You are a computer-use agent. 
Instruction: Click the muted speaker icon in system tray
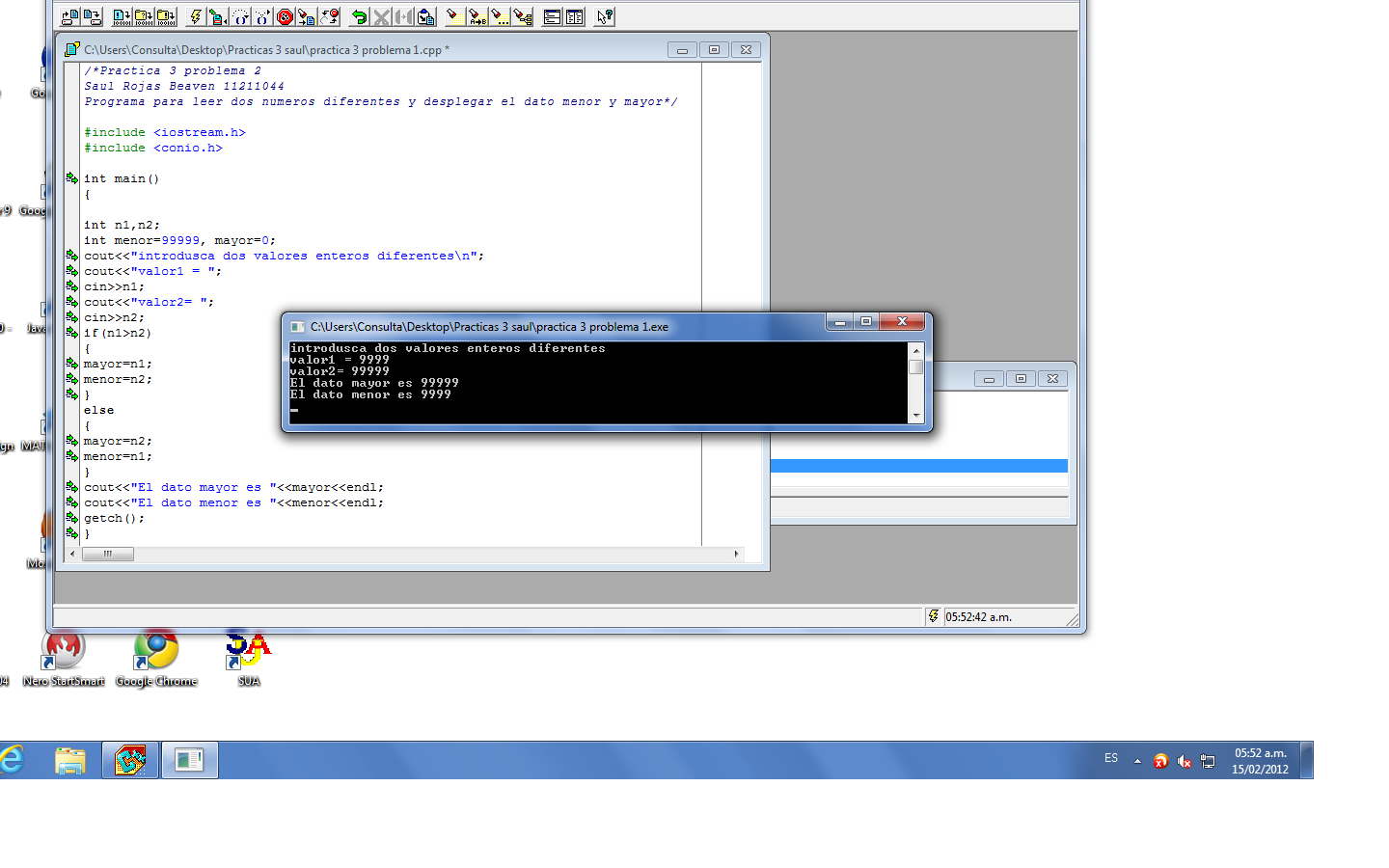click(1185, 760)
